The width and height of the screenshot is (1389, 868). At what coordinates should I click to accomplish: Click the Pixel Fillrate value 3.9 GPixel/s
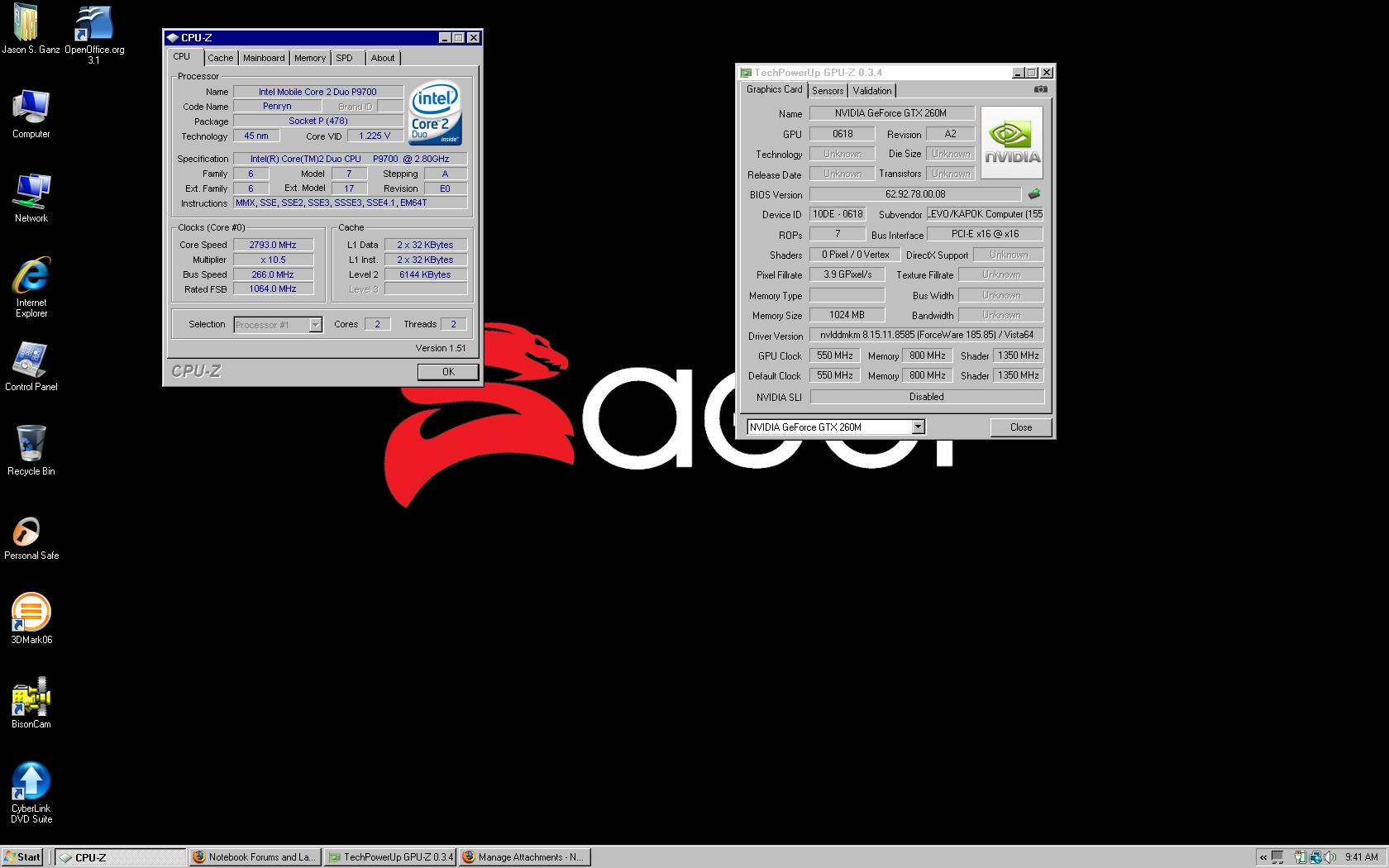pos(847,274)
